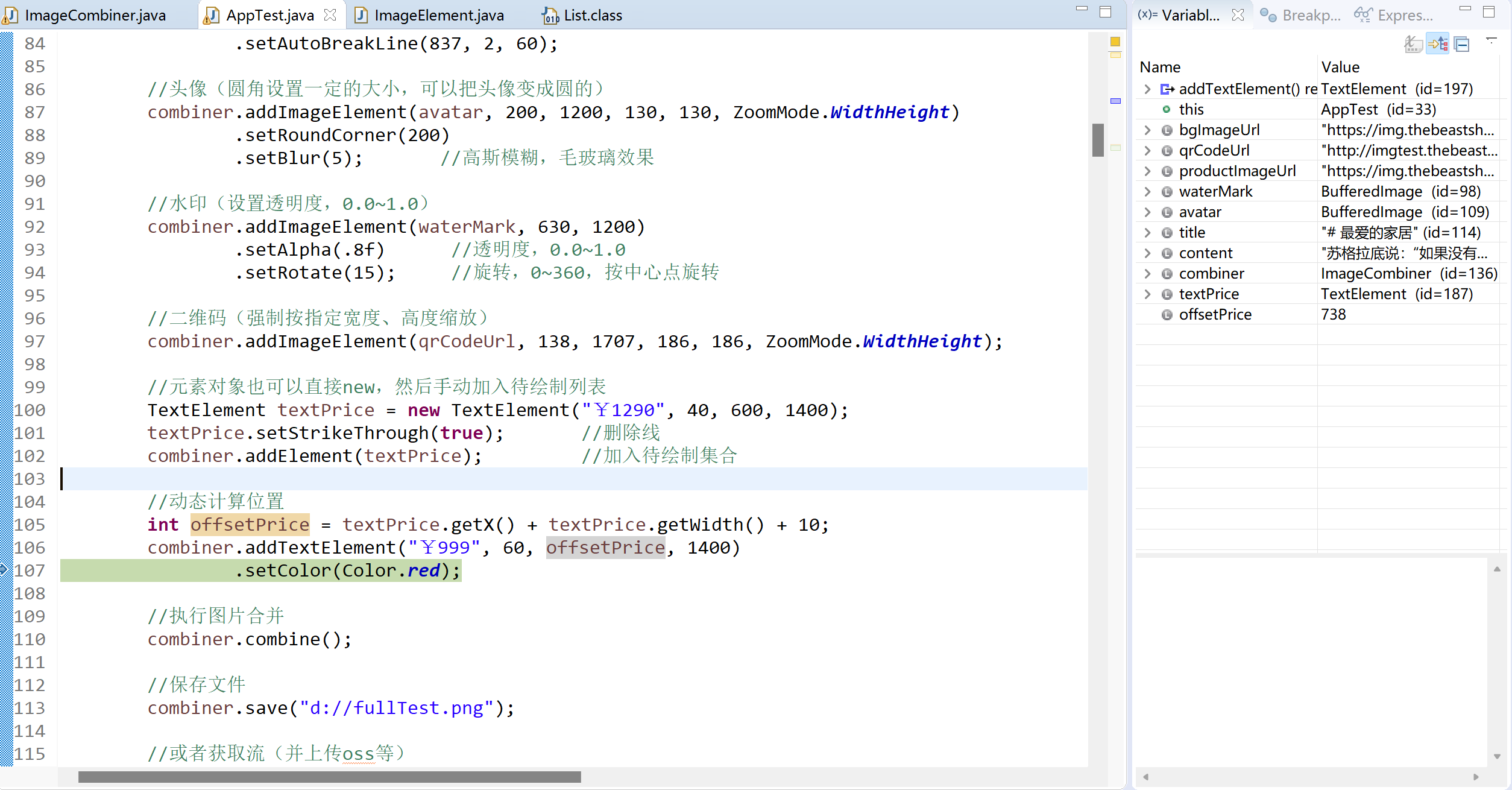Switch to ImageCombiner.java tab

click(x=95, y=15)
